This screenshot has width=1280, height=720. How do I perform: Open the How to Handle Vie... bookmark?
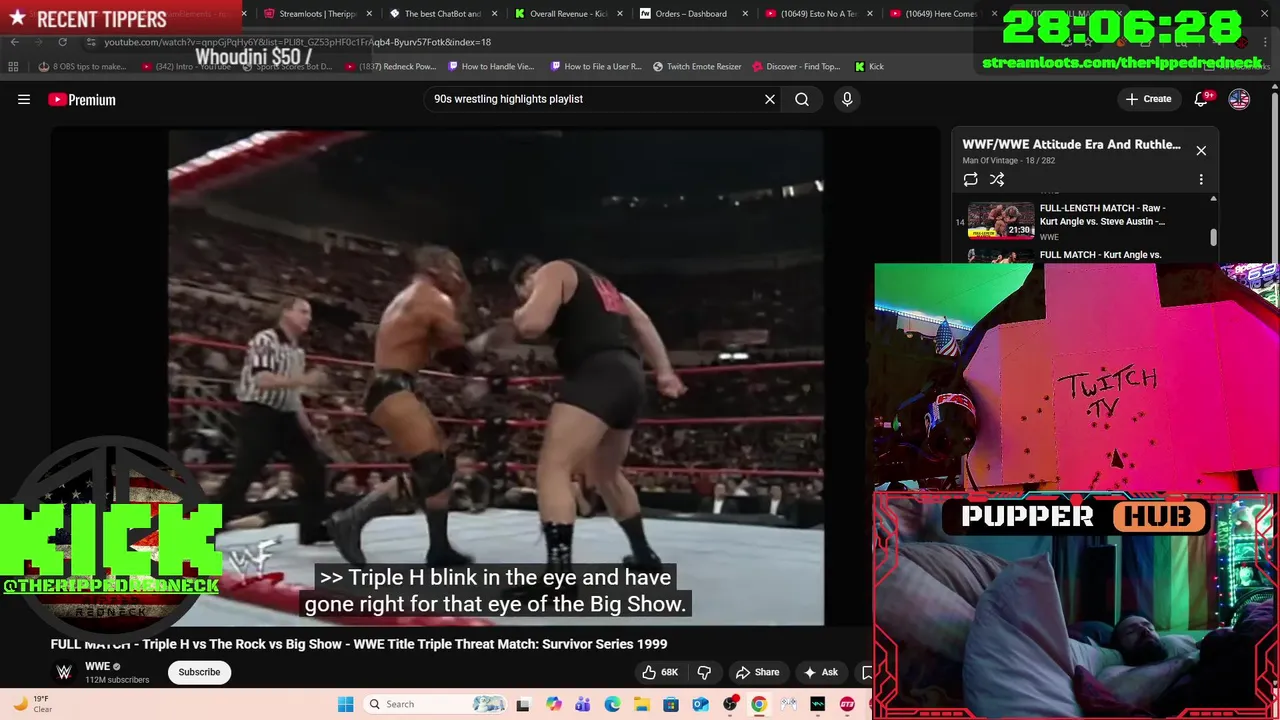coord(492,67)
